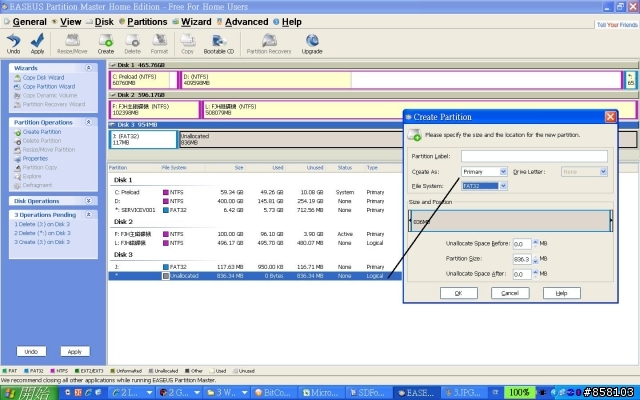Click Cancel in Create Partition dialog
This screenshot has width=640, height=400.
[510, 293]
